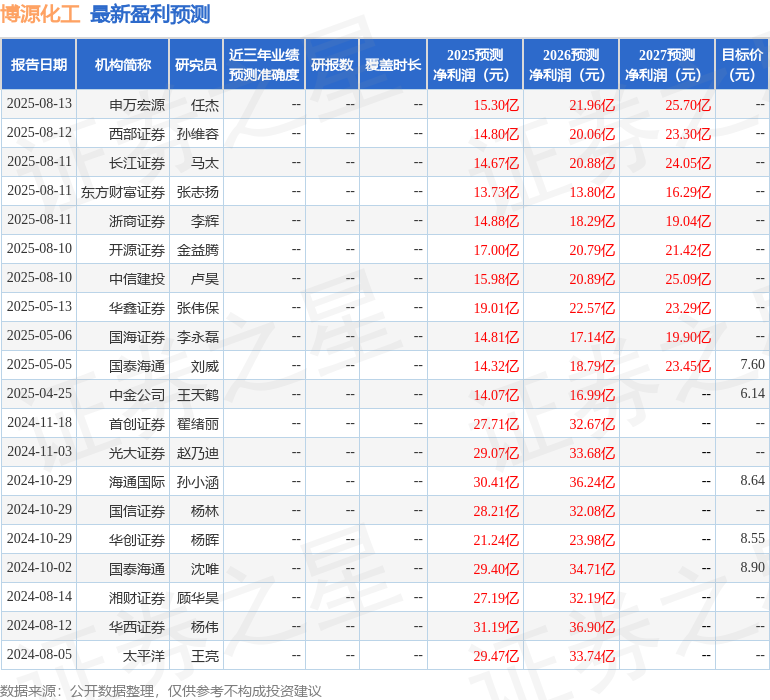
Task: Click the 机构简称 column header
Action: coord(123,65)
